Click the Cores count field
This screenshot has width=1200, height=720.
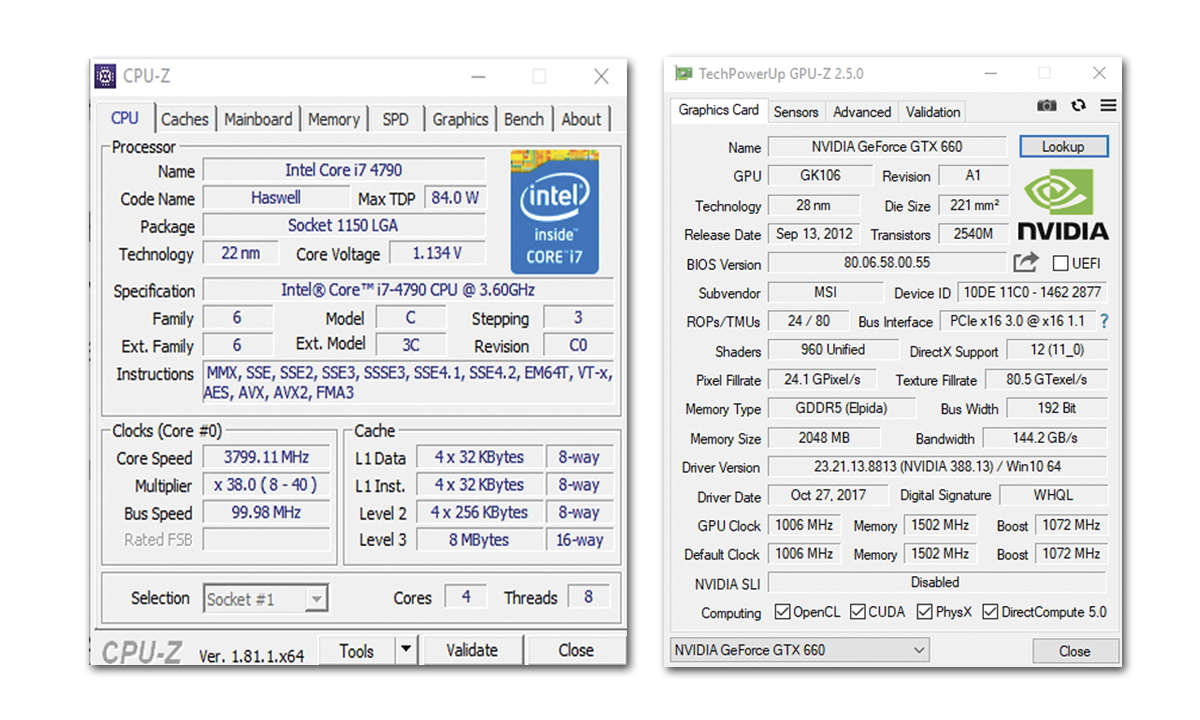(x=466, y=597)
